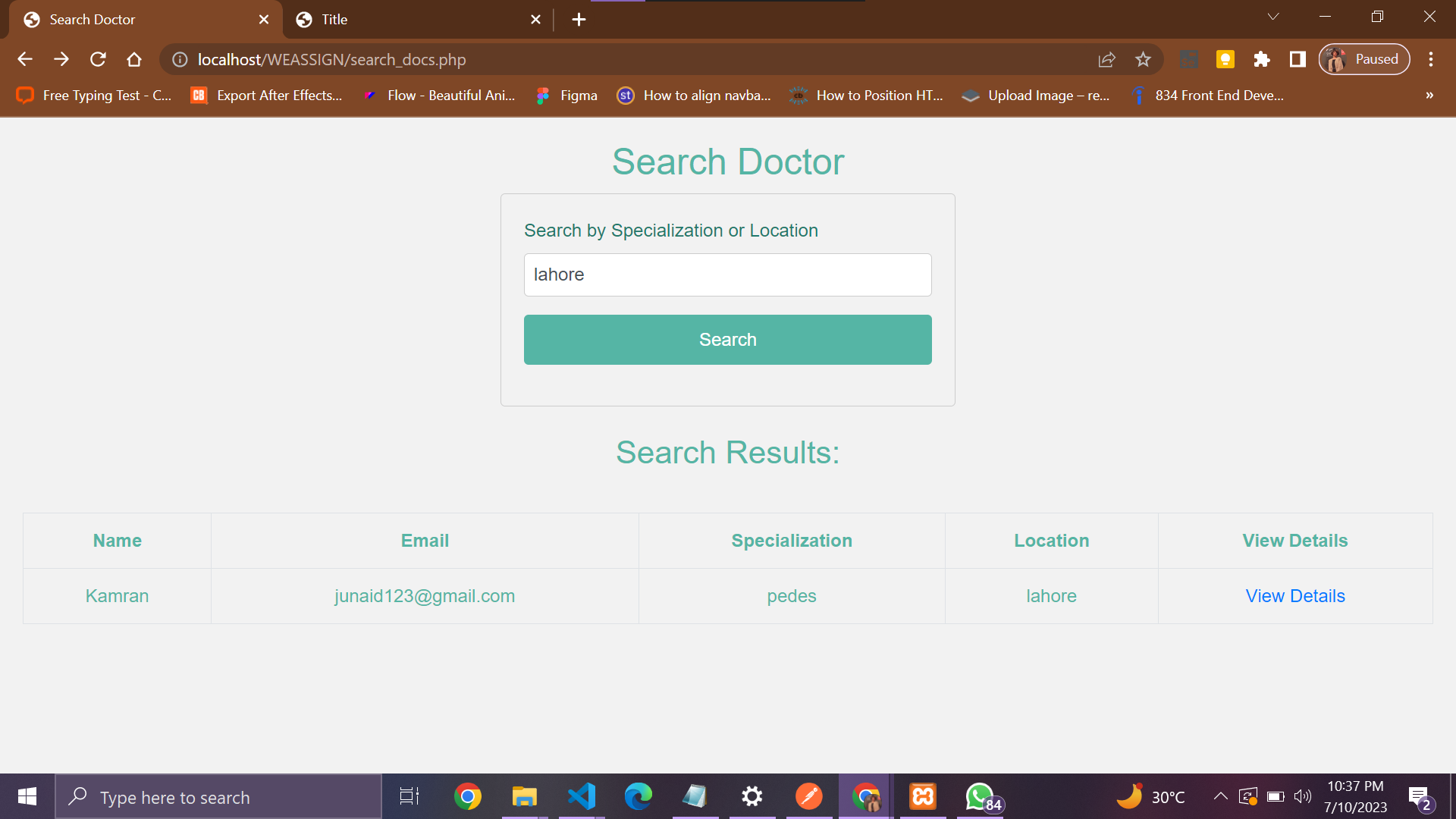Open the Google Keep extension icon
Screen dimensions: 1456x819
click(1225, 59)
